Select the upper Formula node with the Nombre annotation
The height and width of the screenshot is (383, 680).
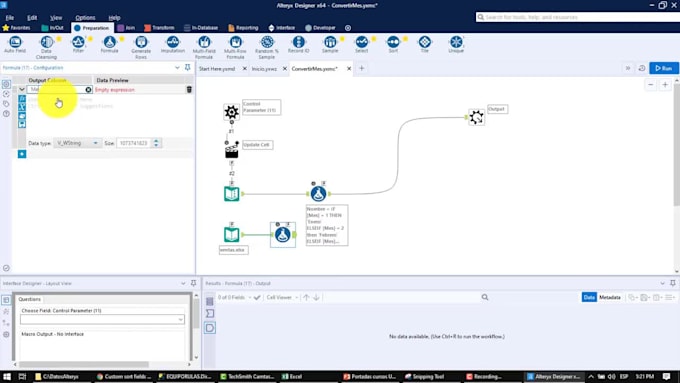318,193
